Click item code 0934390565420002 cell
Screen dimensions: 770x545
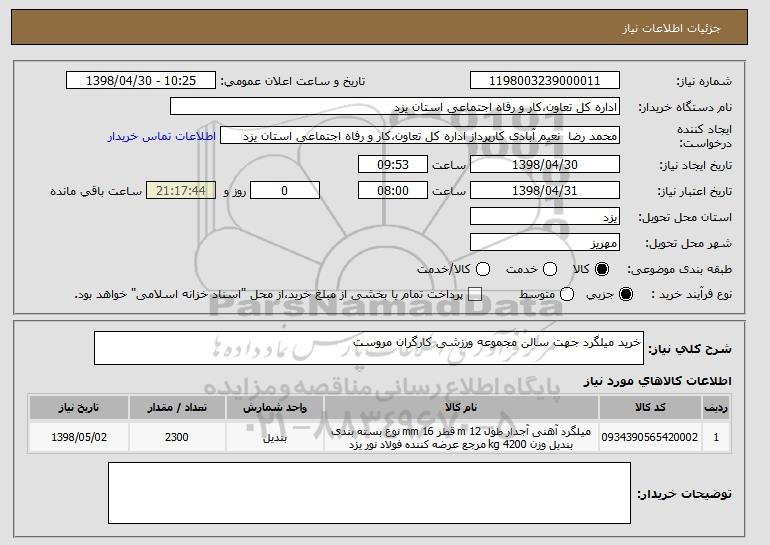[650, 437]
